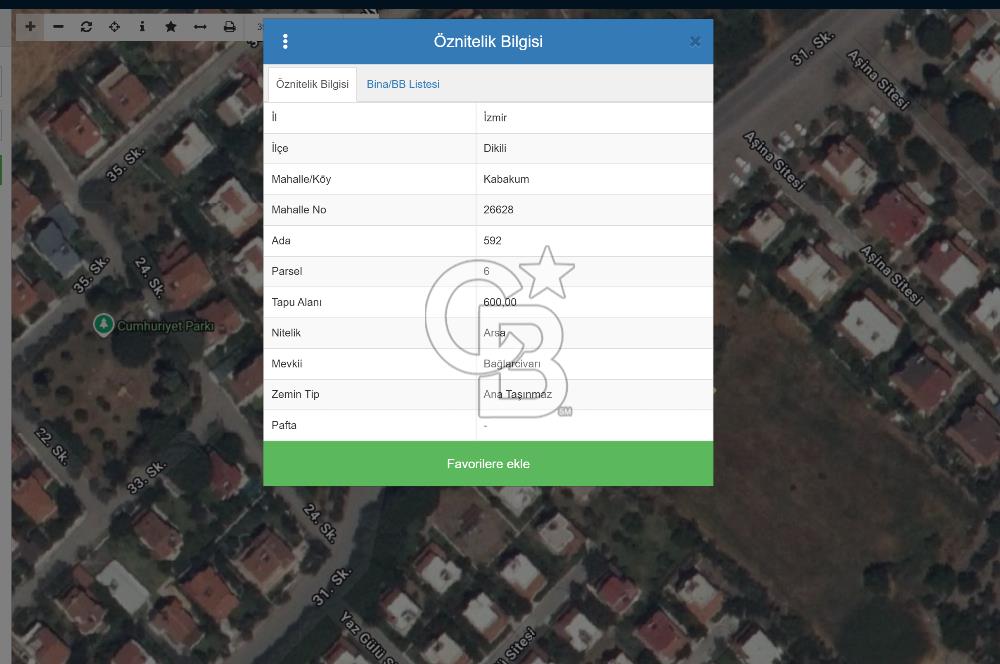
Task: Click the Ada value 592
Action: pos(492,240)
